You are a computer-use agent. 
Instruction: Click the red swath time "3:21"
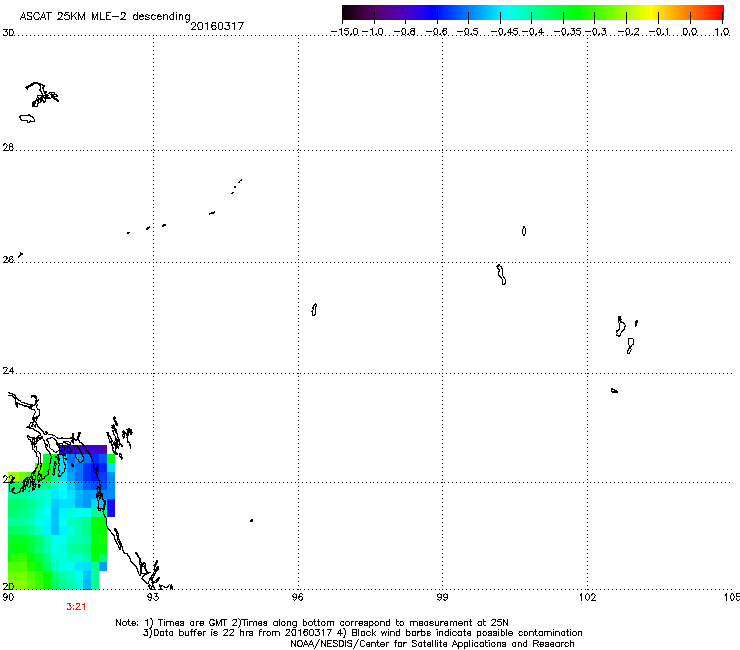pyautogui.click(x=76, y=607)
